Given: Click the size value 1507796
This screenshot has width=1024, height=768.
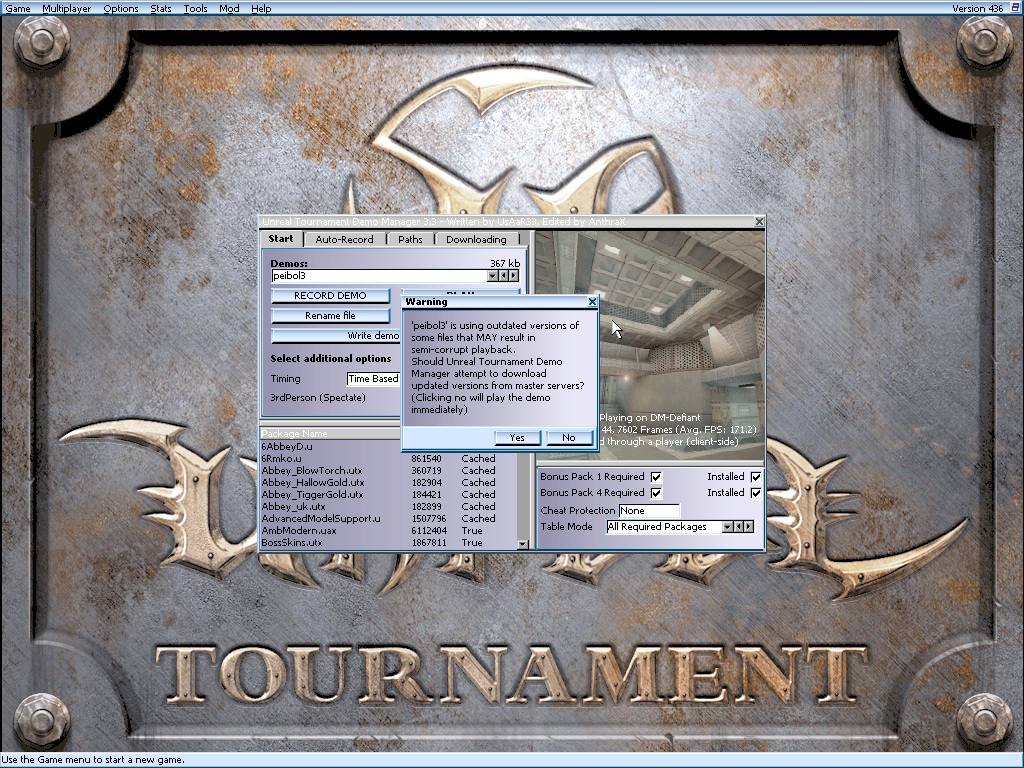Looking at the screenshot, I should [x=429, y=519].
